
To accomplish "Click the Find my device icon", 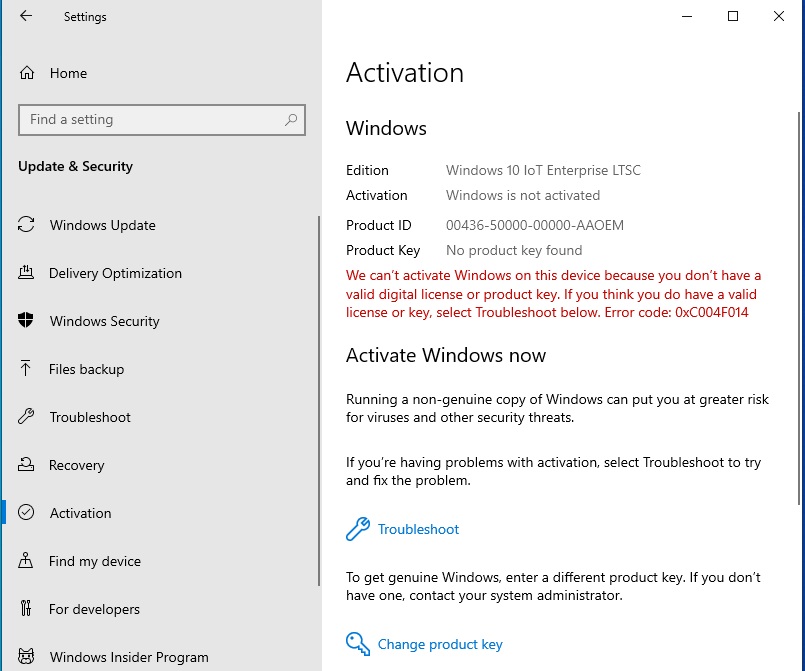I will click(x=27, y=561).
